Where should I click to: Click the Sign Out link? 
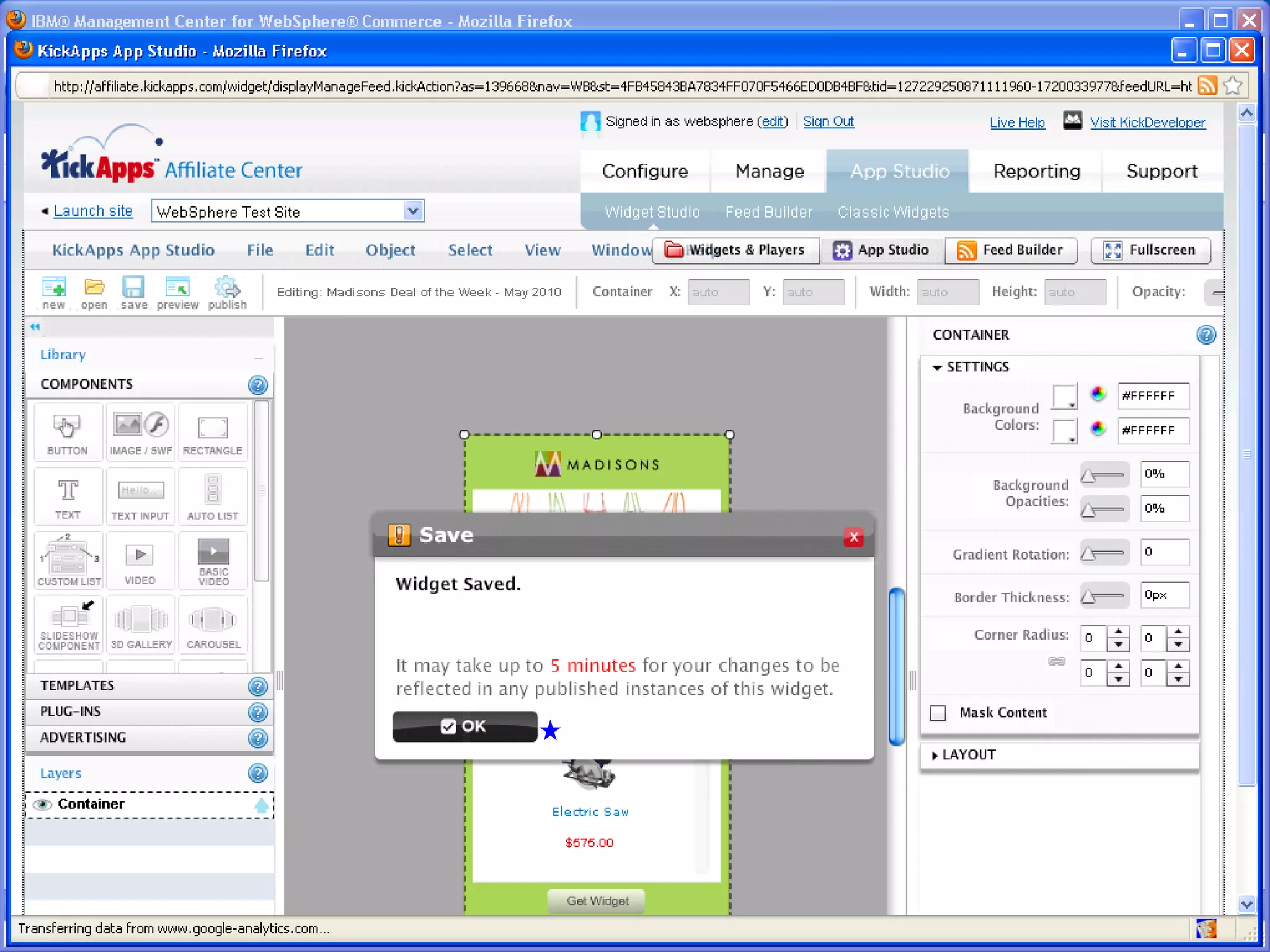(x=828, y=121)
